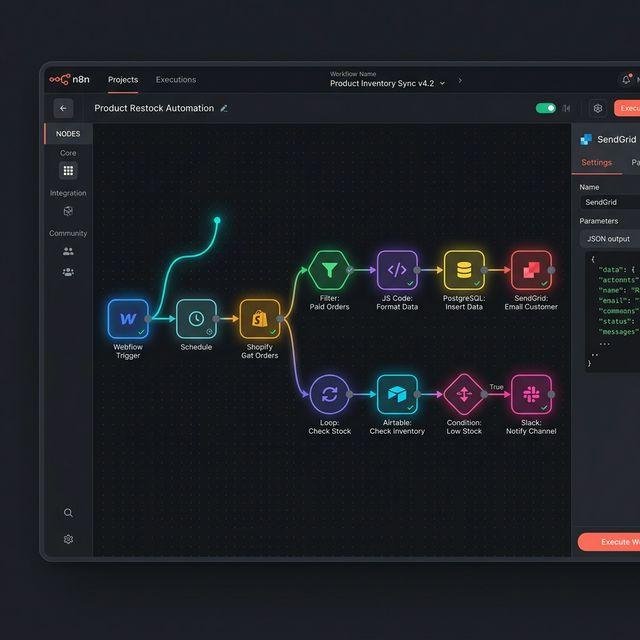Switch to the Settings tab in panel
The height and width of the screenshot is (640, 640).
tap(596, 162)
